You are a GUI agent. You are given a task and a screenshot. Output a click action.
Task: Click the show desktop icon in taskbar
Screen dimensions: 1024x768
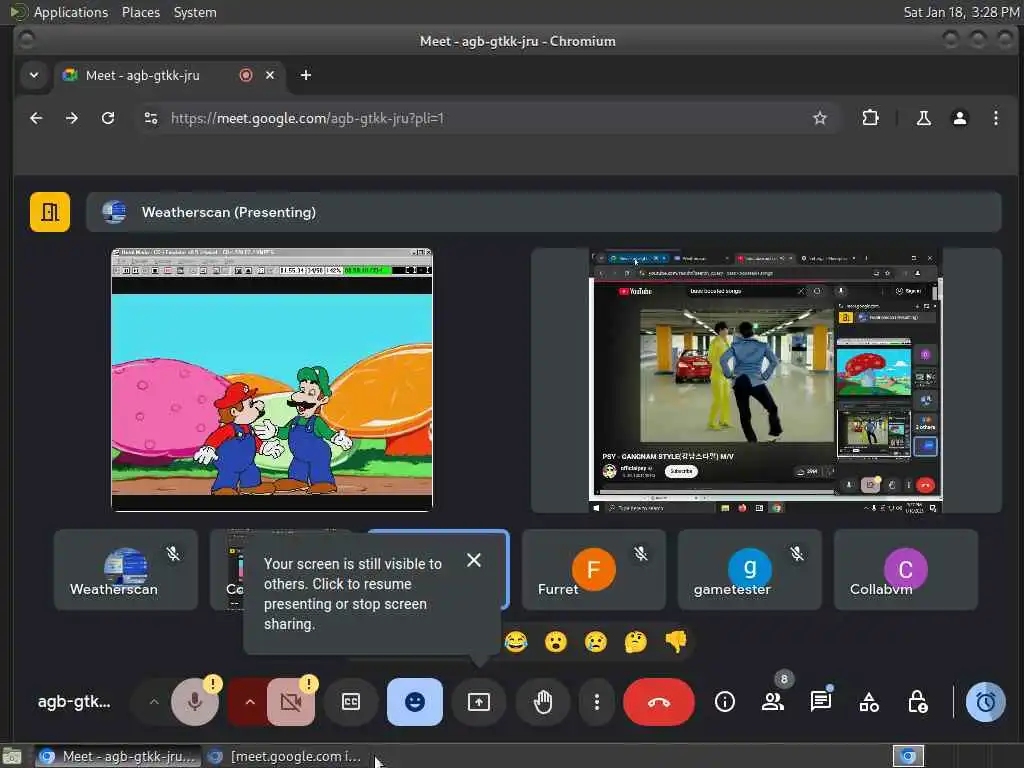click(x=12, y=757)
